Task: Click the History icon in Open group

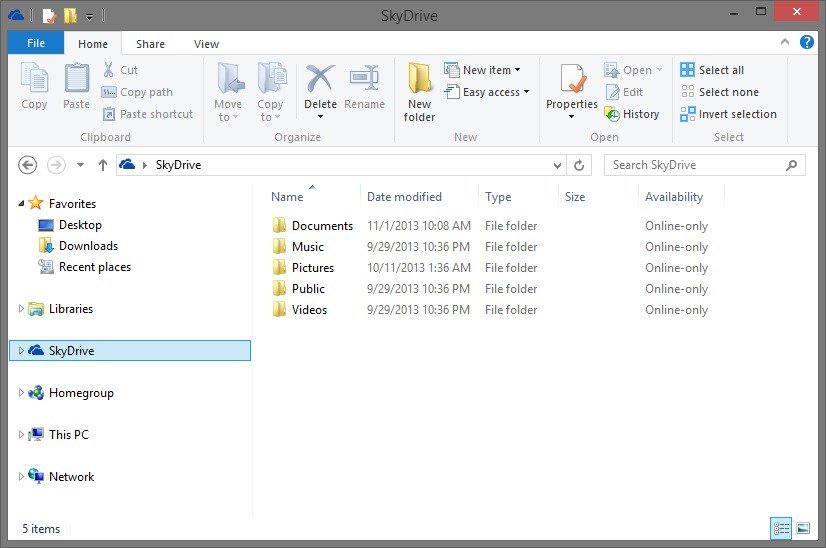Action: click(x=613, y=114)
